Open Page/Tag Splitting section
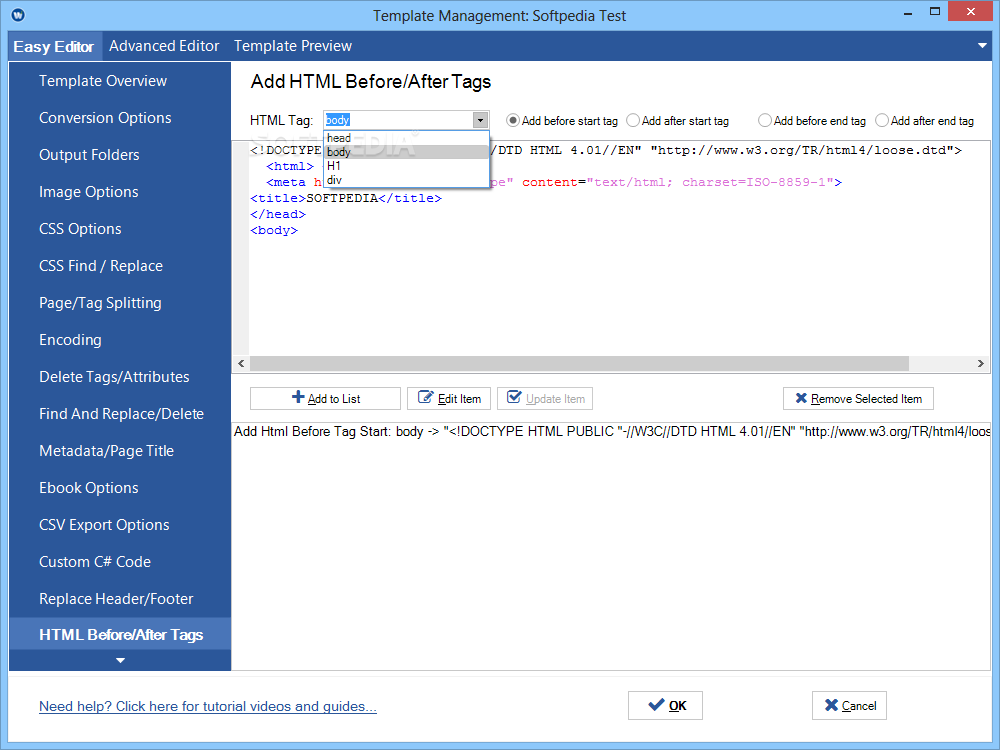The width and height of the screenshot is (1000, 750). tap(120, 303)
